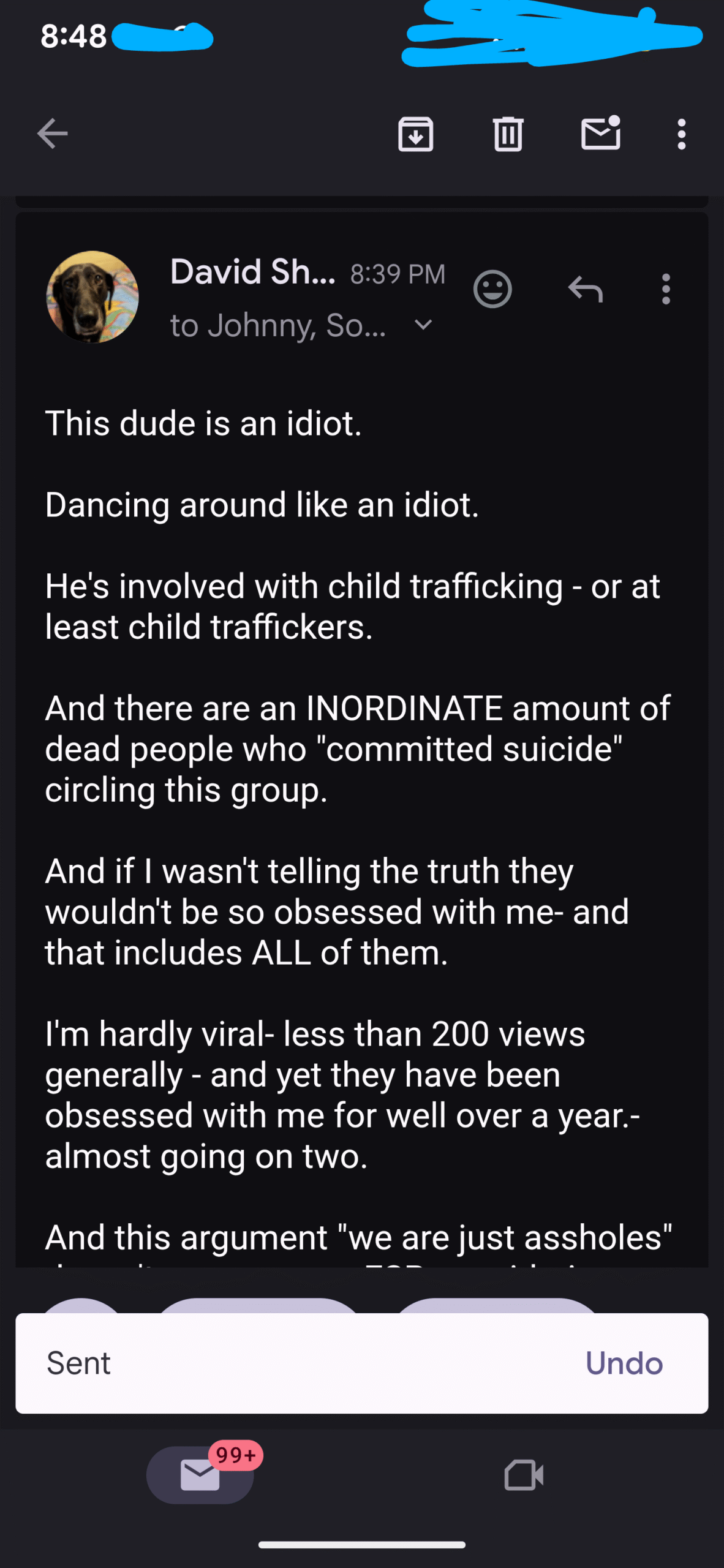Switch to the Mail tab
This screenshot has height=1568, width=724.
(x=200, y=1474)
